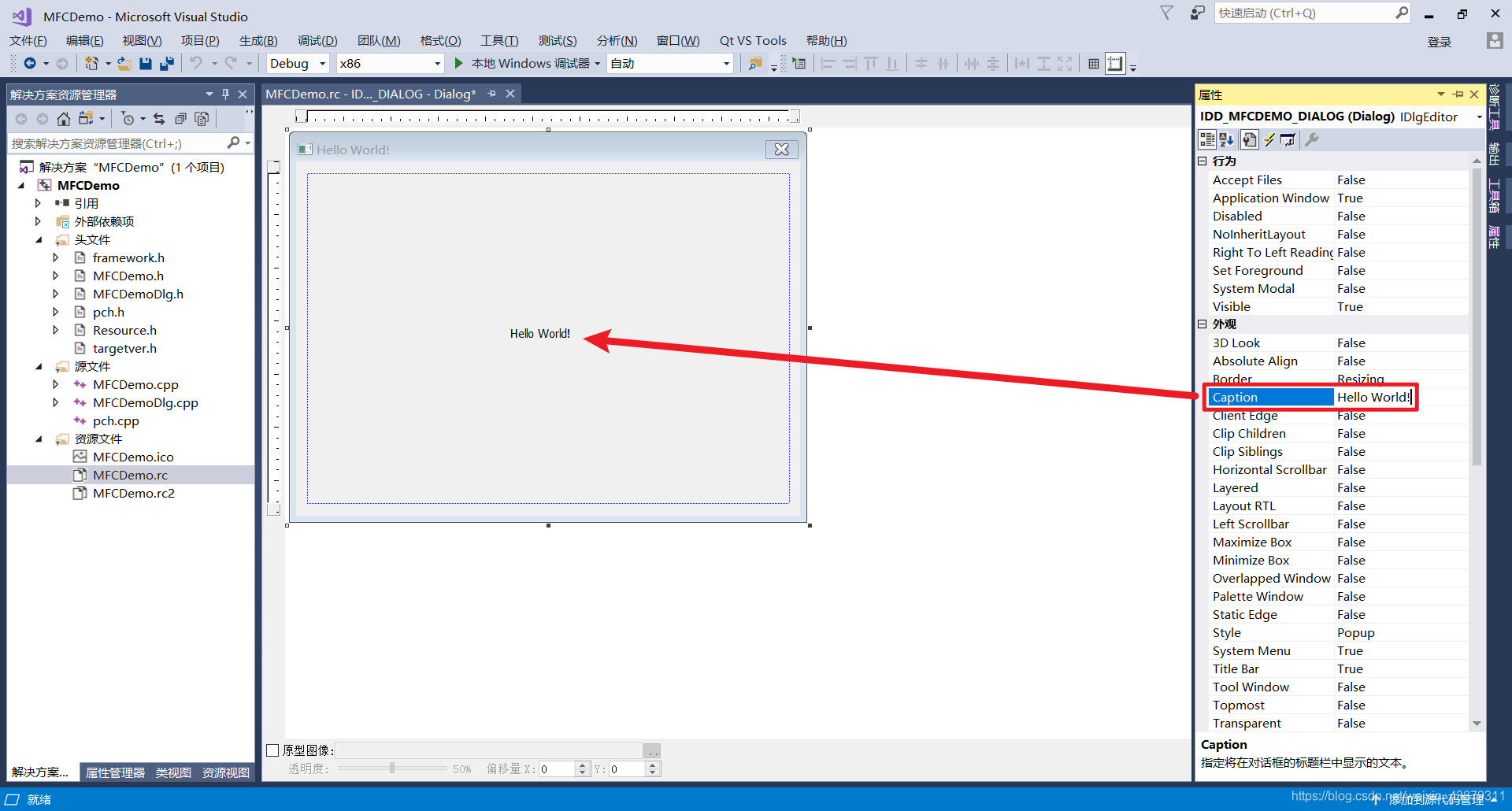Select the Style property row

[1337, 632]
